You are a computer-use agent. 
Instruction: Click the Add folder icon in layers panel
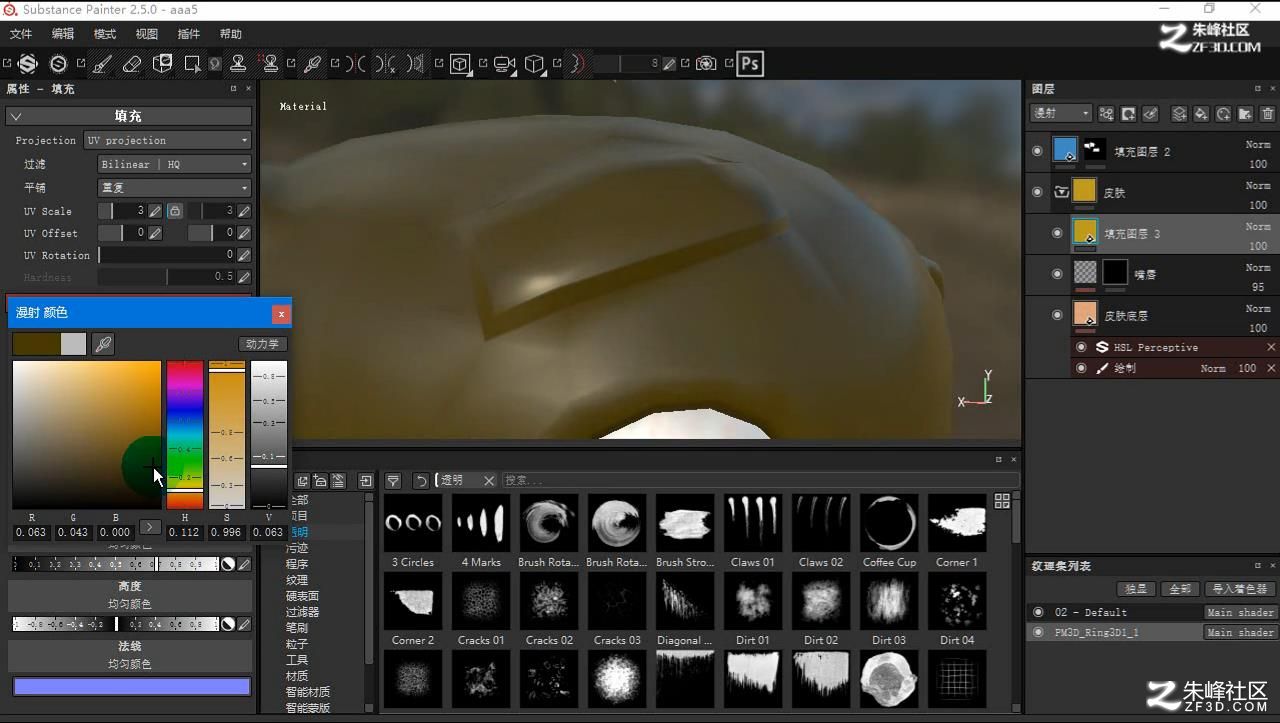[1245, 114]
